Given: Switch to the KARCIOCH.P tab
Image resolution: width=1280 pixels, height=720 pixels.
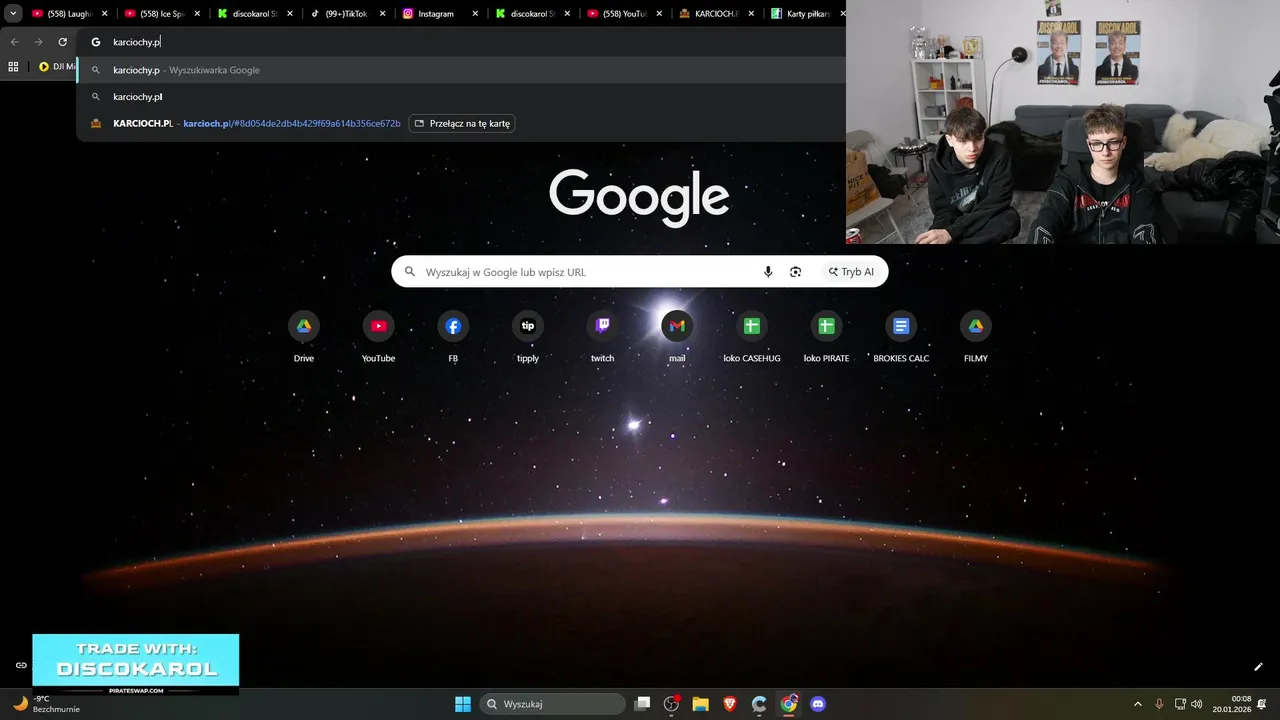Looking at the screenshot, I should click(x=716, y=14).
